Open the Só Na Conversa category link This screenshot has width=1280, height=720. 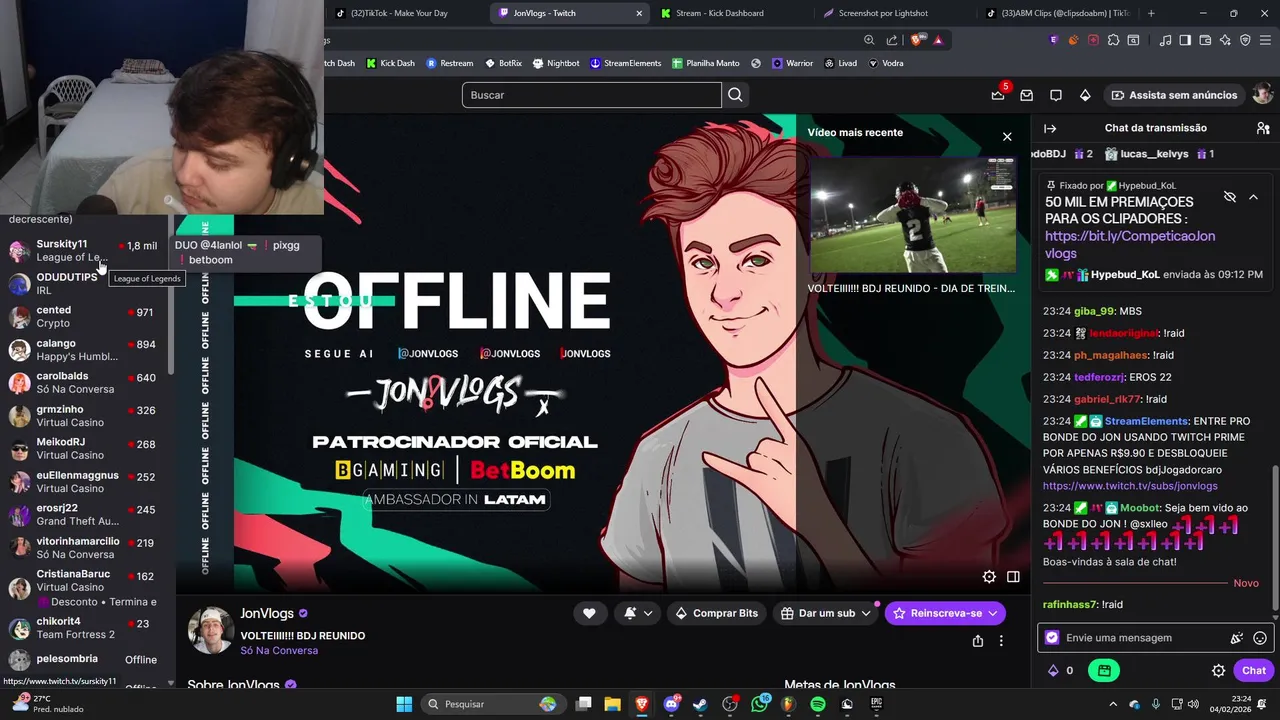coord(279,650)
